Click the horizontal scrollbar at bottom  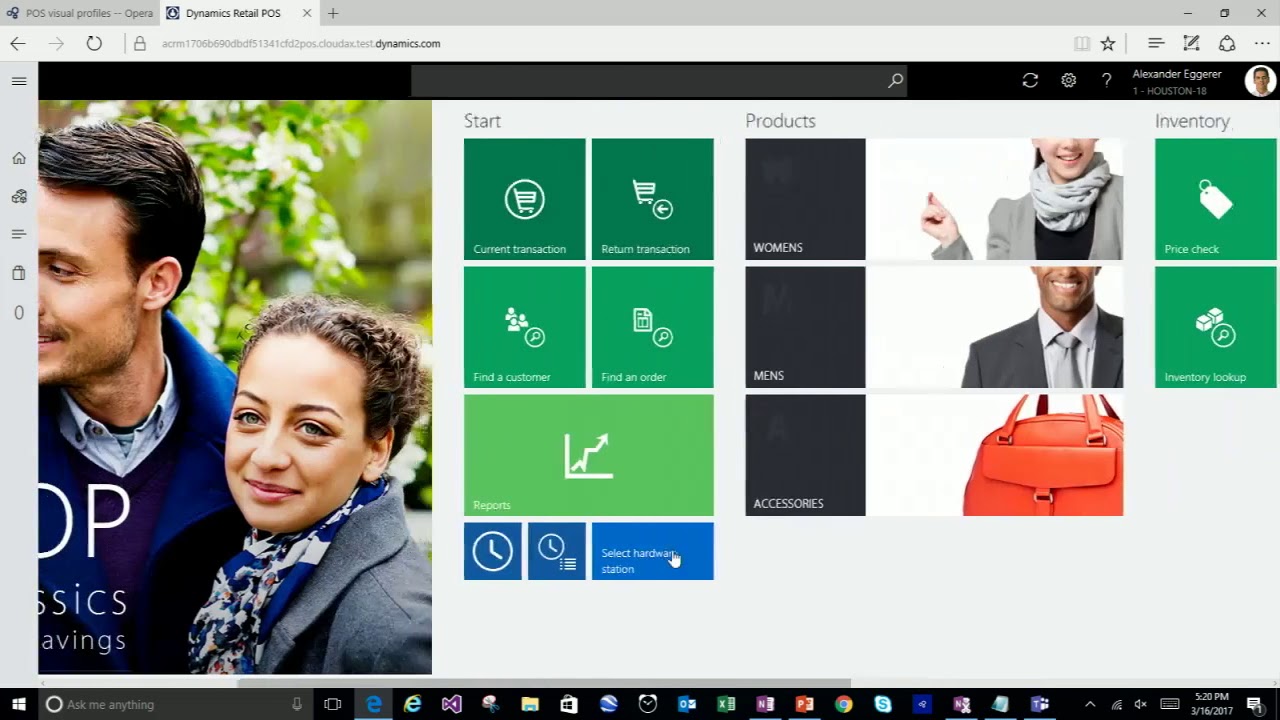point(543,683)
